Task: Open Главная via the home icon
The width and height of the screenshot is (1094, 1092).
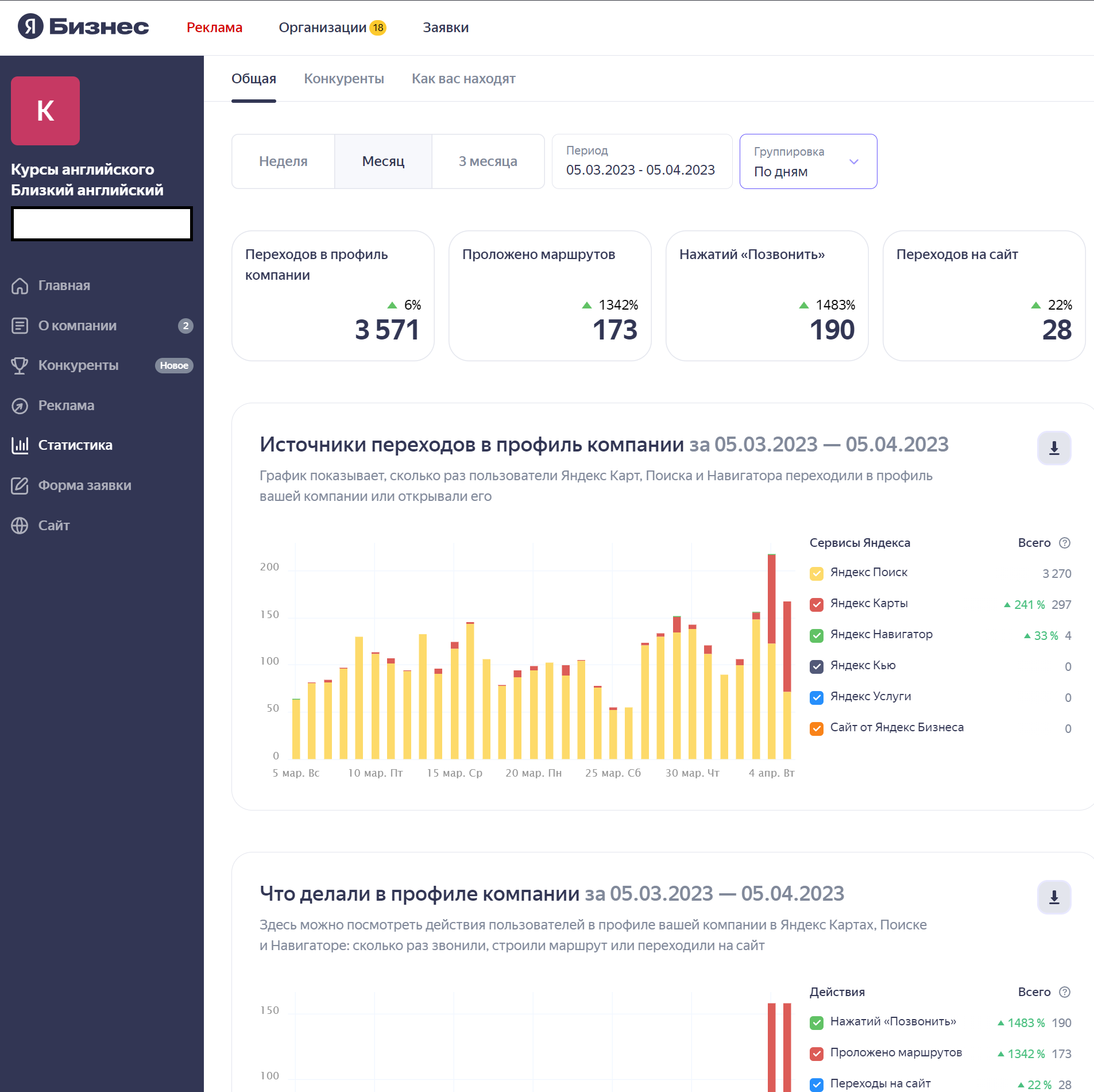Action: click(x=20, y=285)
